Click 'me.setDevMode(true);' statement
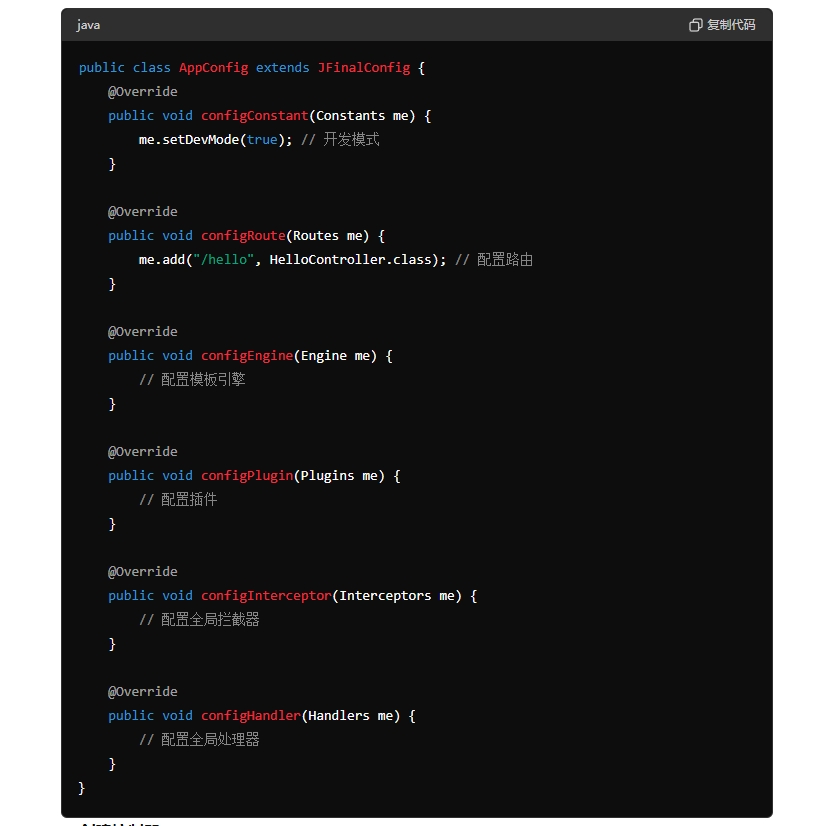 pyautogui.click(x=215, y=140)
